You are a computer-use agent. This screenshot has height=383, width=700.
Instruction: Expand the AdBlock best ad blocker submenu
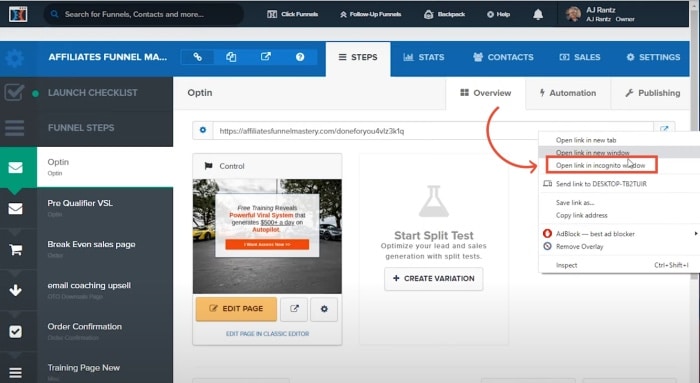(x=620, y=234)
